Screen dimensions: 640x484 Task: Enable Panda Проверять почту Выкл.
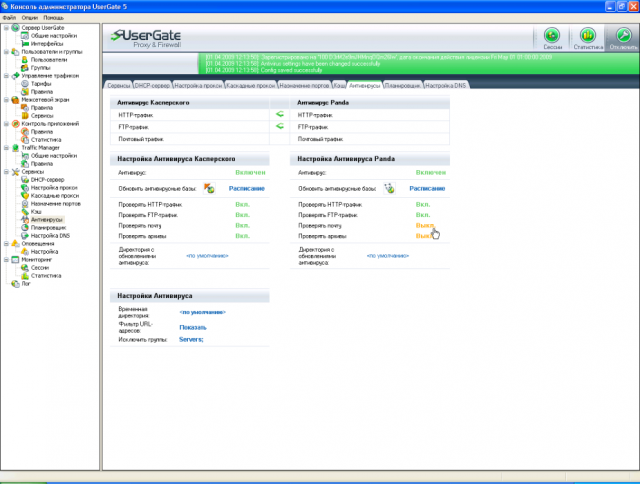coord(425,226)
